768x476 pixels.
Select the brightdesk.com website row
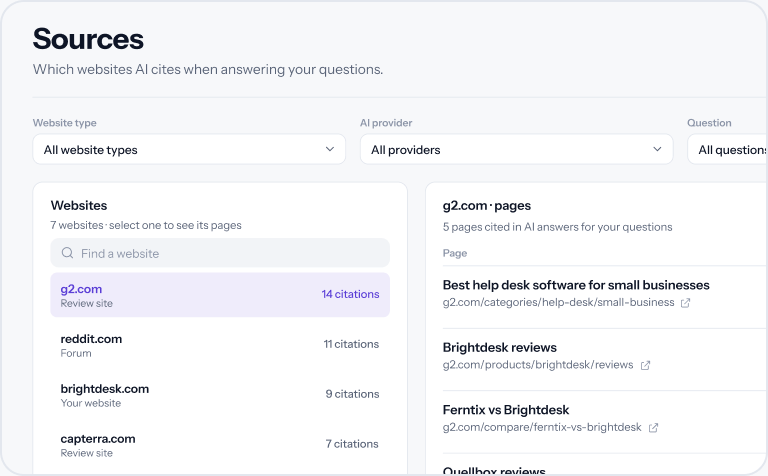(x=220, y=395)
